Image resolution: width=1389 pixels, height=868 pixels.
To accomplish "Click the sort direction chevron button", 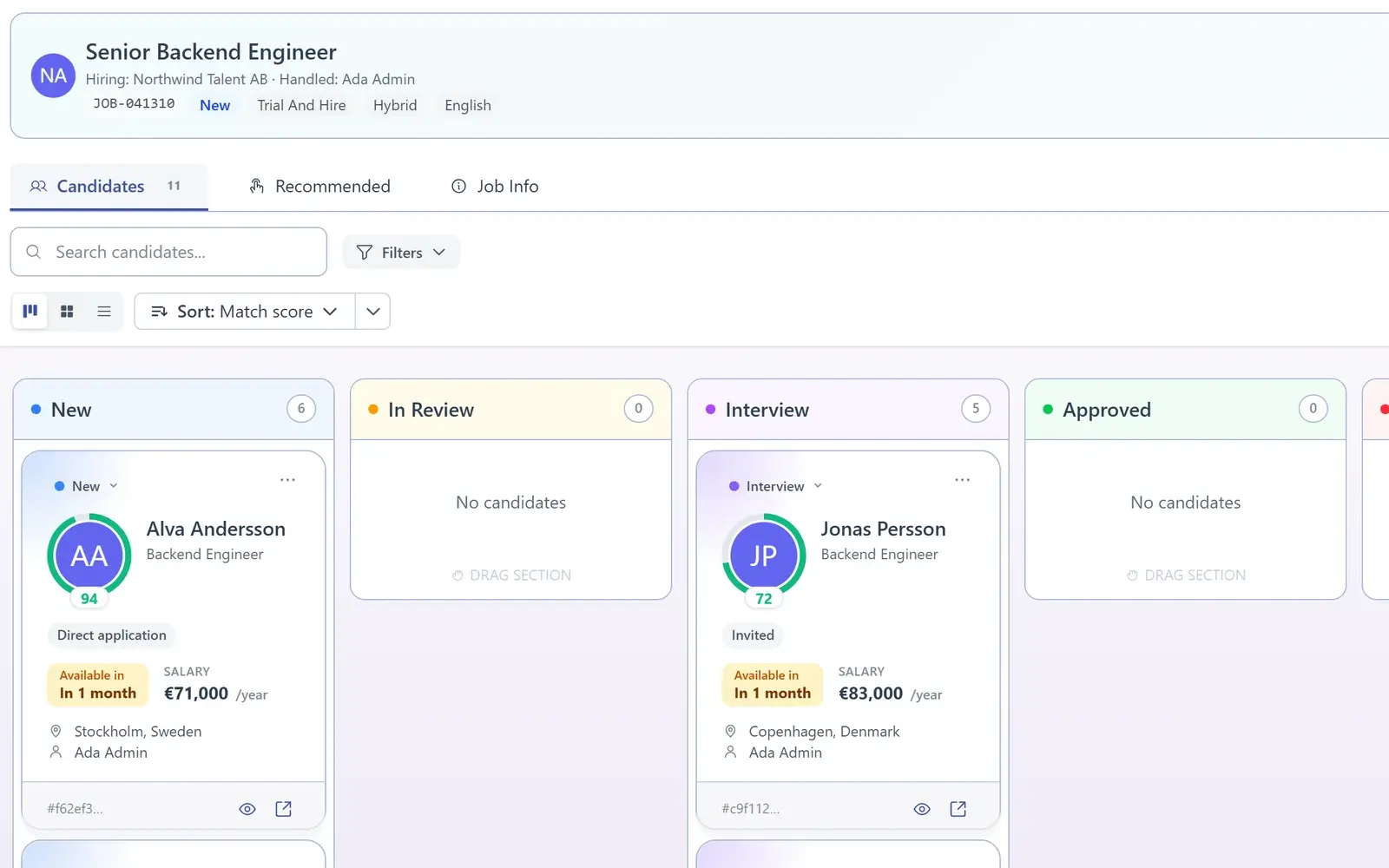I will tap(372, 312).
